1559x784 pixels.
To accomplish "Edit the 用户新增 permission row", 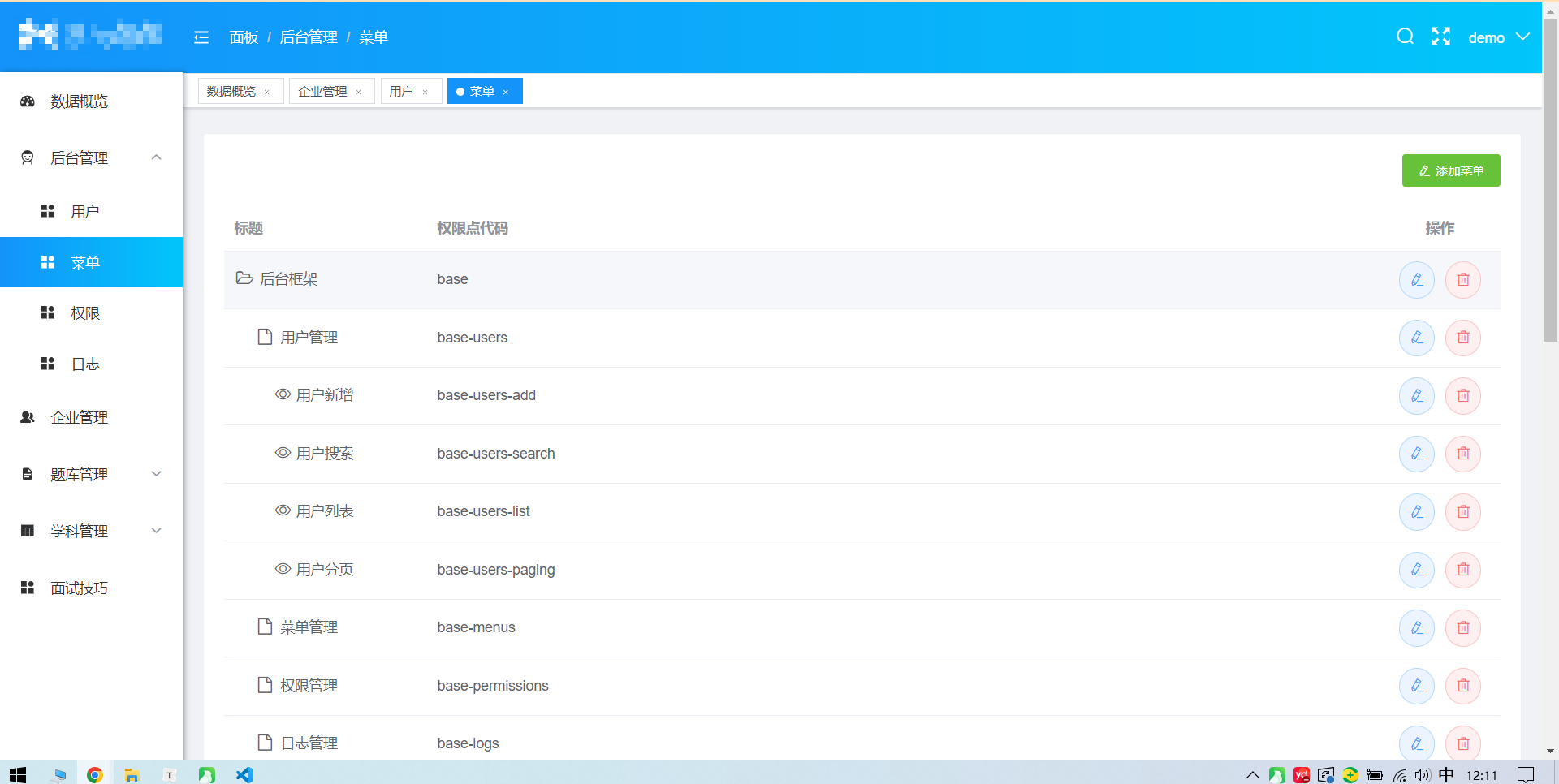I will (x=1417, y=396).
